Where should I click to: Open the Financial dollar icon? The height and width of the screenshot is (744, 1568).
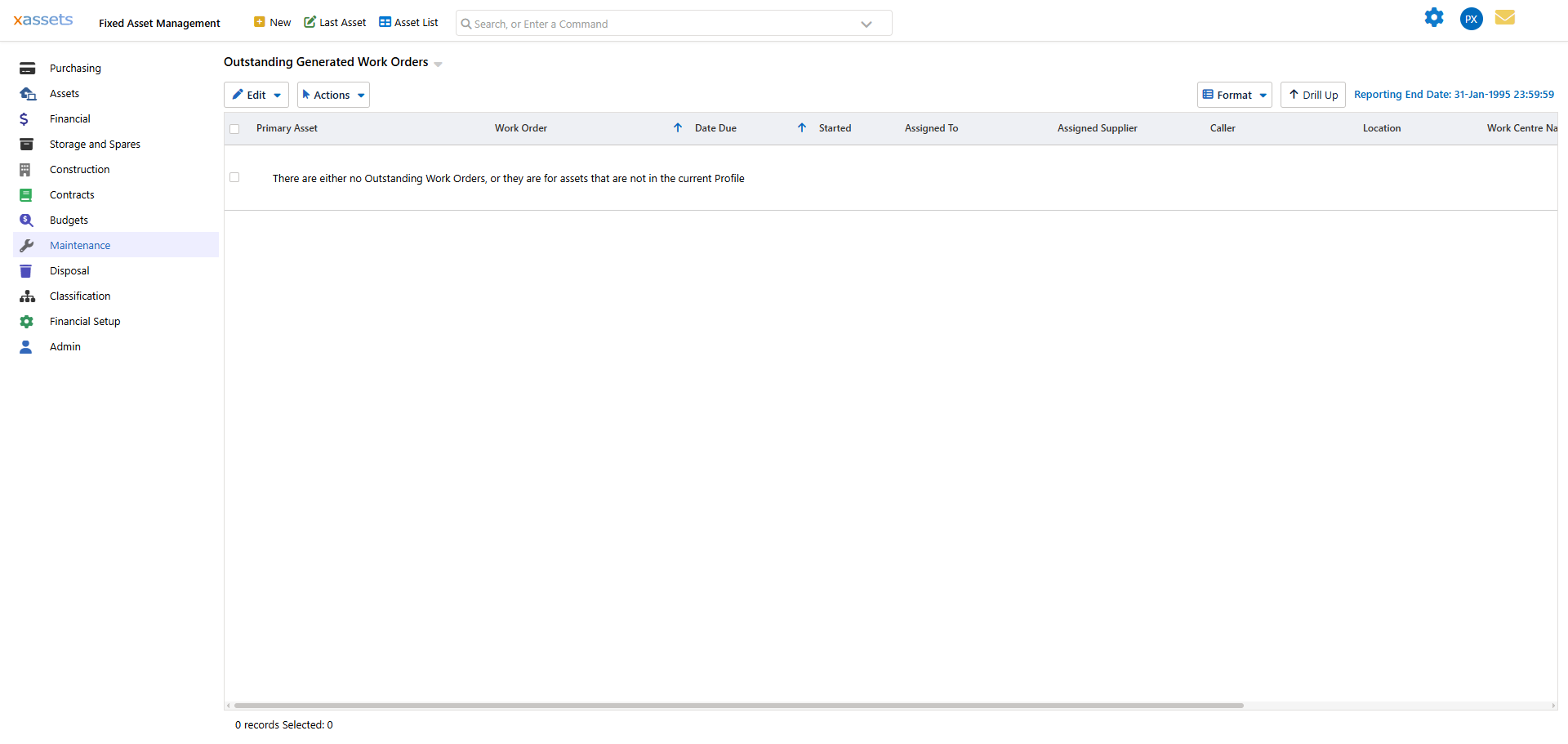pyautogui.click(x=27, y=118)
